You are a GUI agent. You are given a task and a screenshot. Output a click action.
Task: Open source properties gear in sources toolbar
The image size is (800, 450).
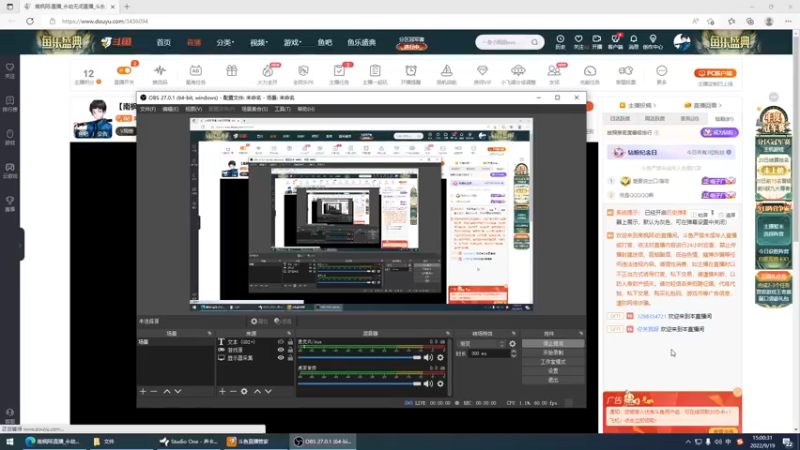(x=244, y=391)
